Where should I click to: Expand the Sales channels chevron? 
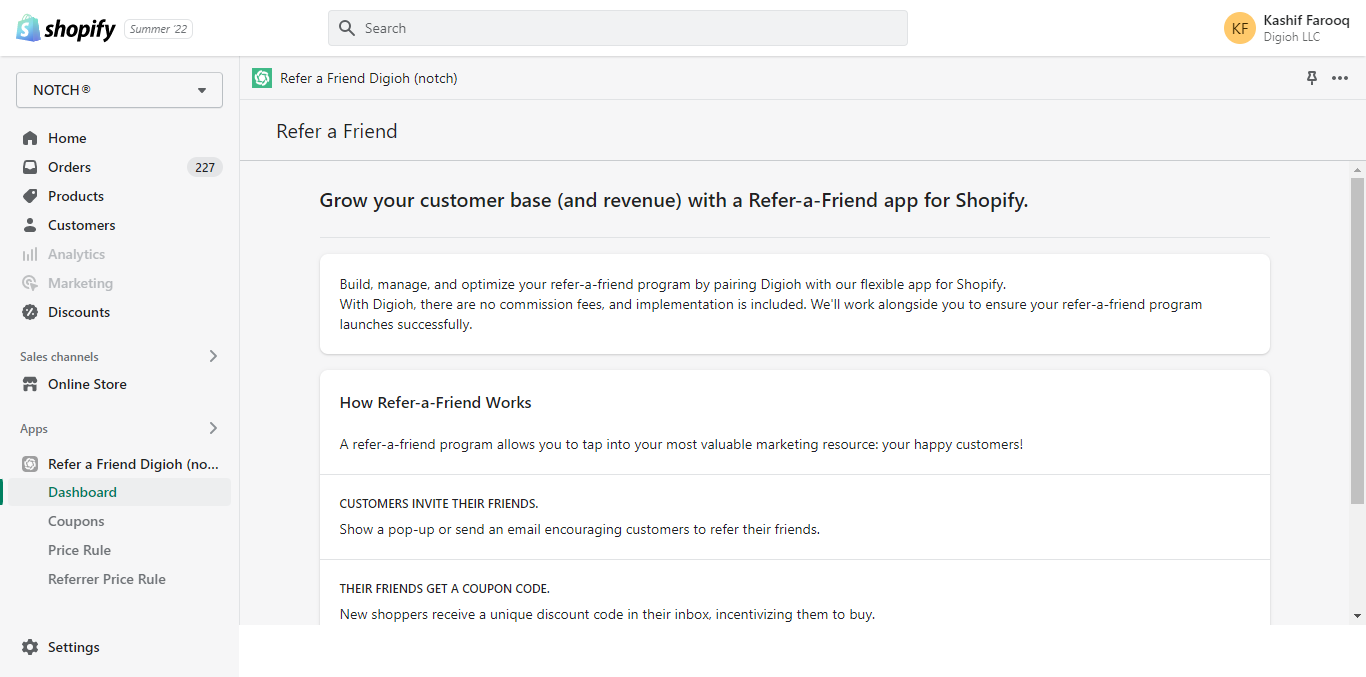213,356
